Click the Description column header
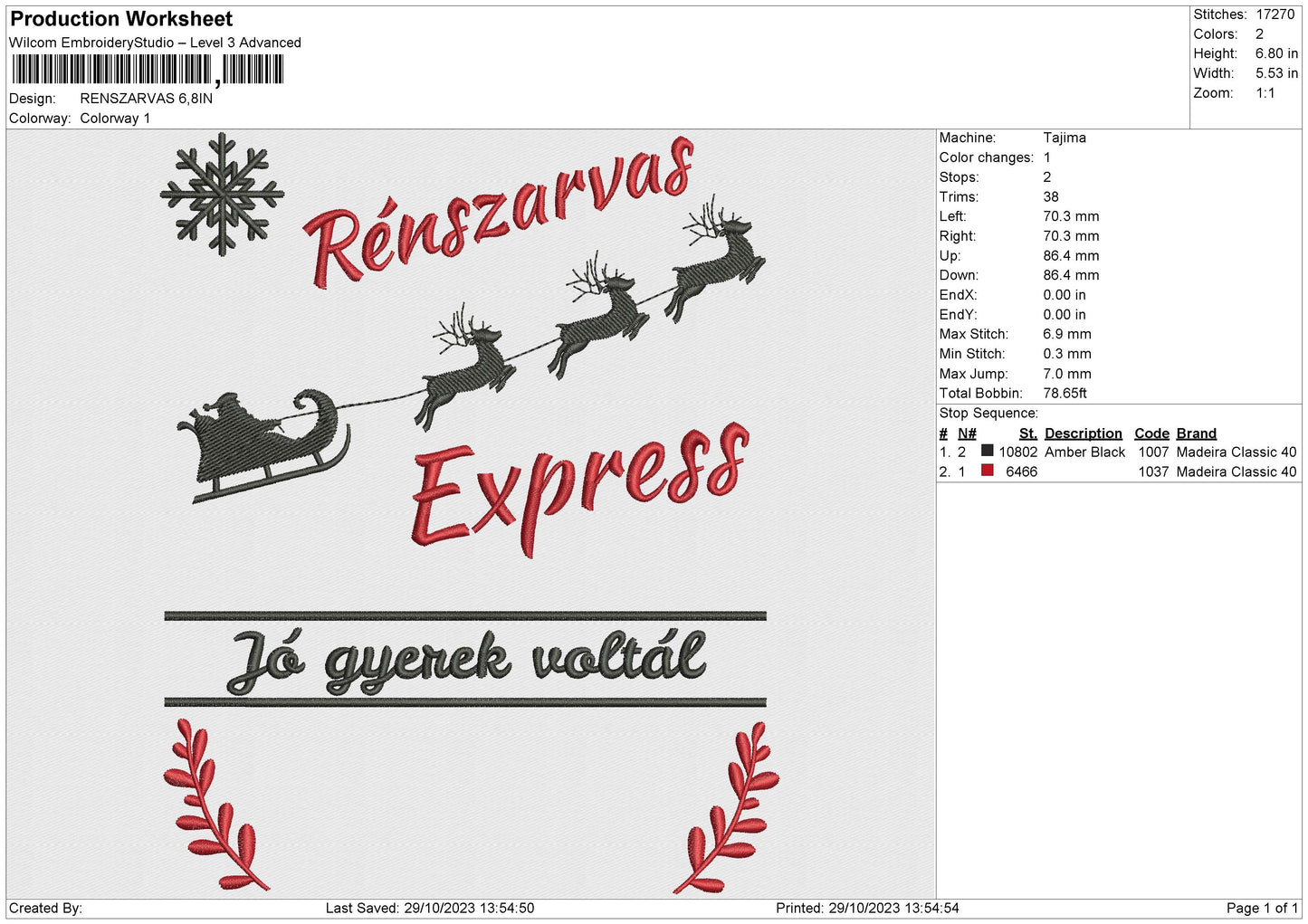The width and height of the screenshot is (1308, 924). [x=1083, y=433]
